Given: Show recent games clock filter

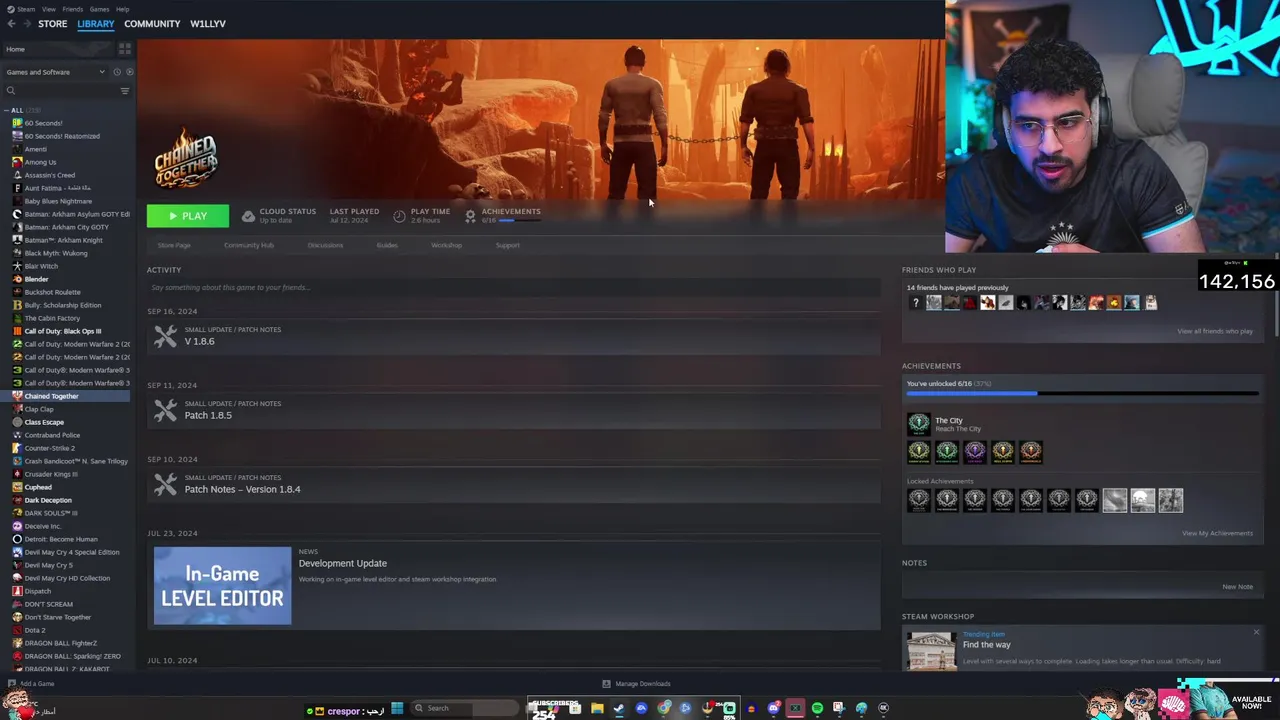Looking at the screenshot, I should 116,72.
